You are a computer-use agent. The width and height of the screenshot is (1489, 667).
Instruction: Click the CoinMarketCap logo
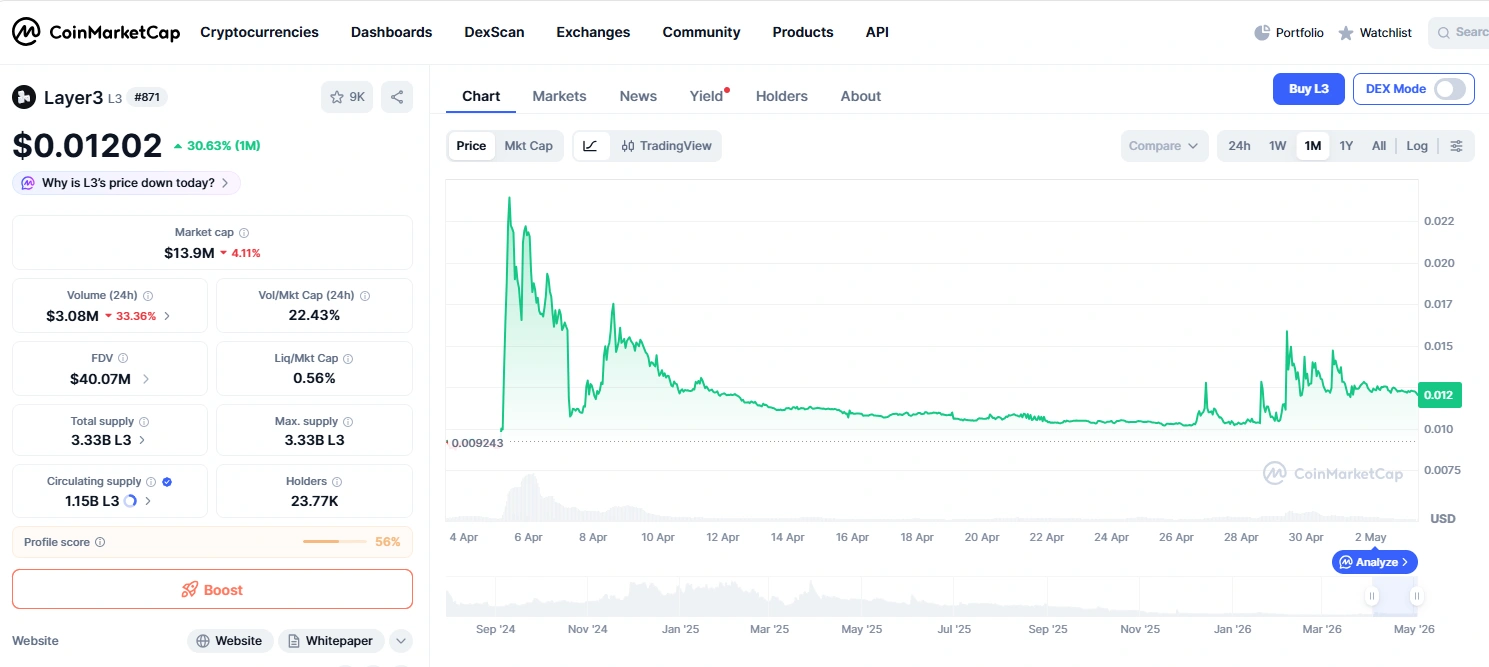pyautogui.click(x=96, y=32)
